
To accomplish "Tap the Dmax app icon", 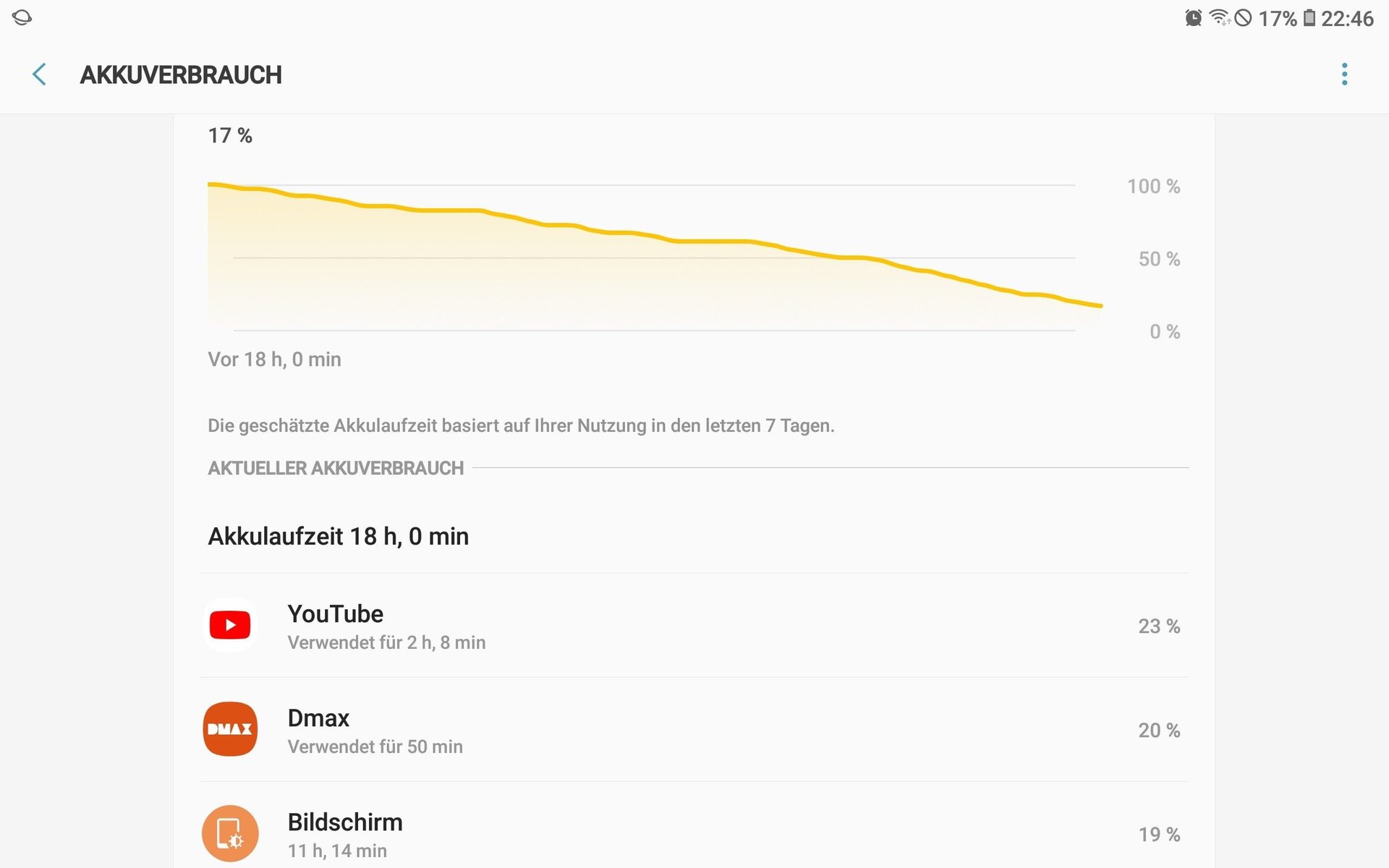I will coord(230,729).
